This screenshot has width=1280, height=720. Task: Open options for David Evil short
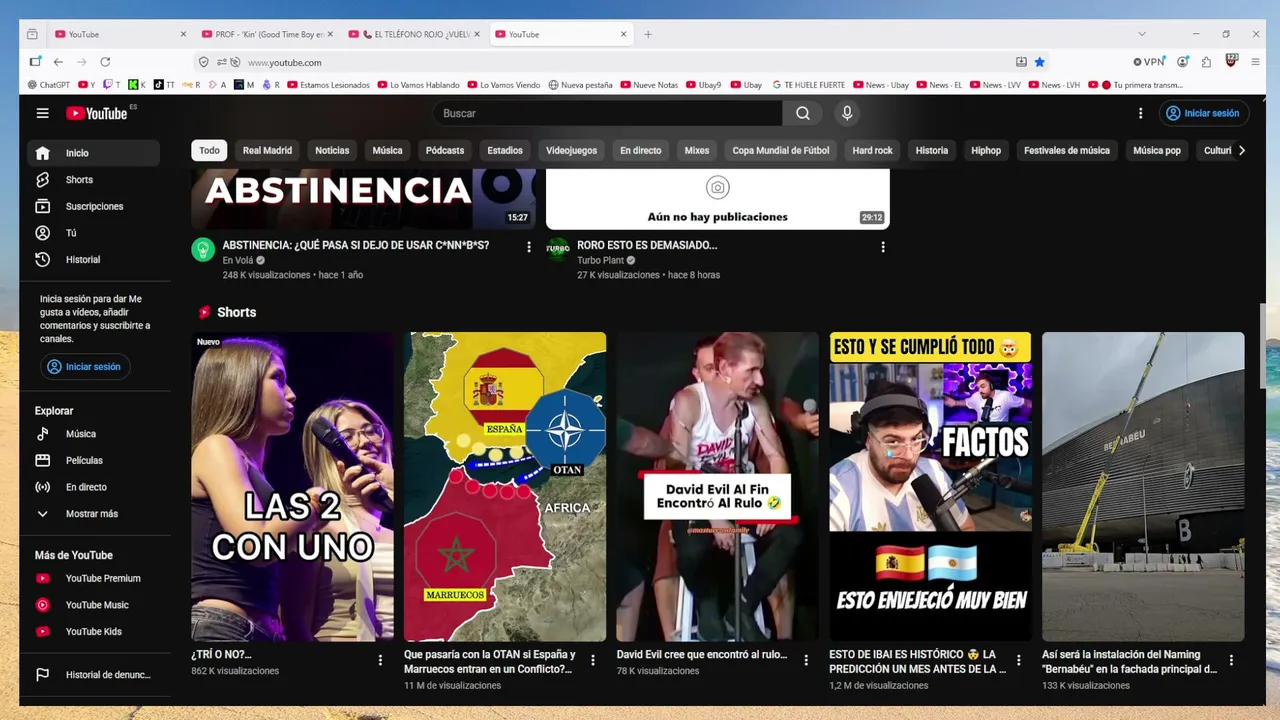(x=806, y=660)
